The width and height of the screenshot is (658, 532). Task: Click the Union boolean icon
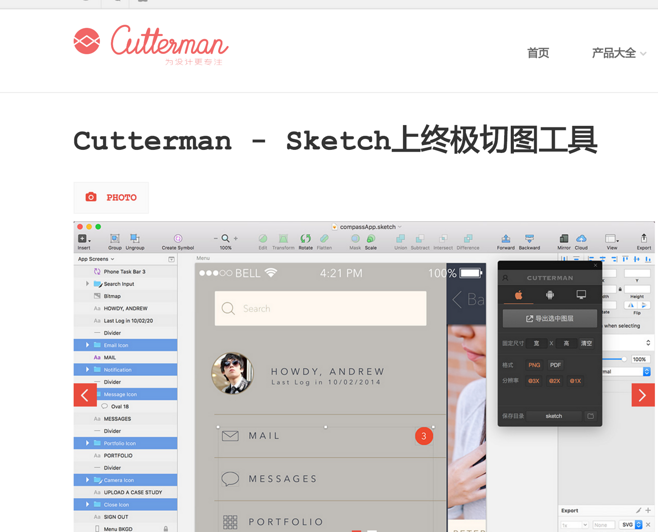(401, 239)
